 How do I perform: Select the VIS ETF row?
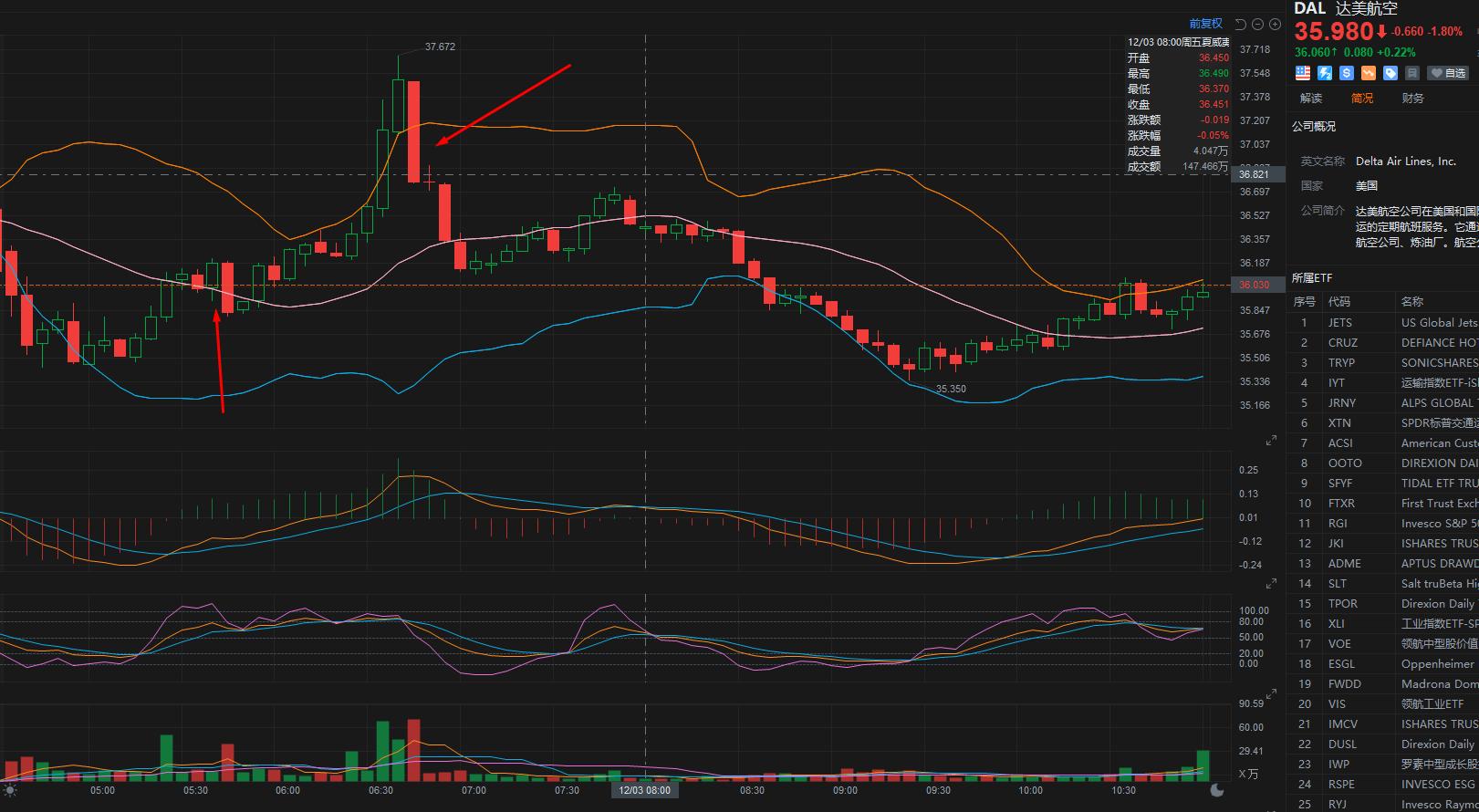click(1383, 704)
